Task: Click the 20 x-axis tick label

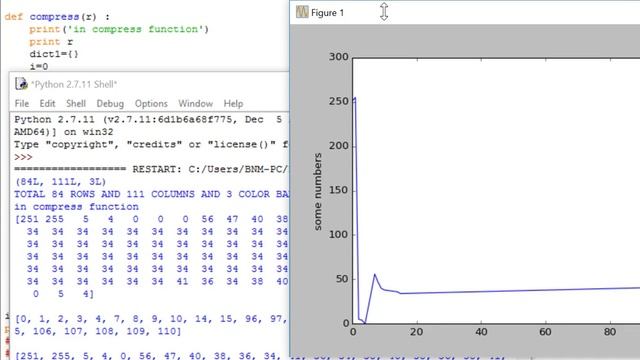Action: coord(417,332)
